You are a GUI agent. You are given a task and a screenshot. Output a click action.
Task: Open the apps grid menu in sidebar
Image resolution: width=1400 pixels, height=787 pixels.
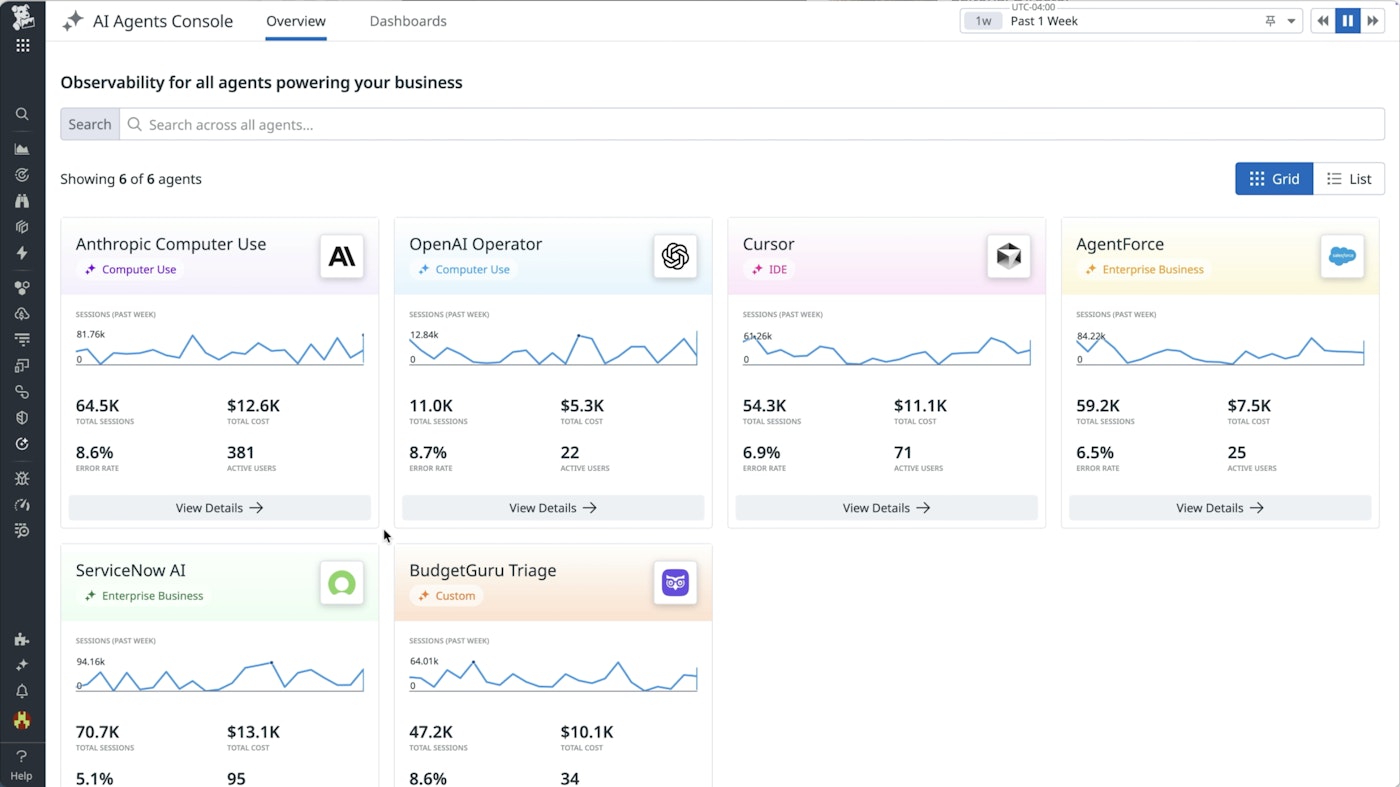point(22,46)
